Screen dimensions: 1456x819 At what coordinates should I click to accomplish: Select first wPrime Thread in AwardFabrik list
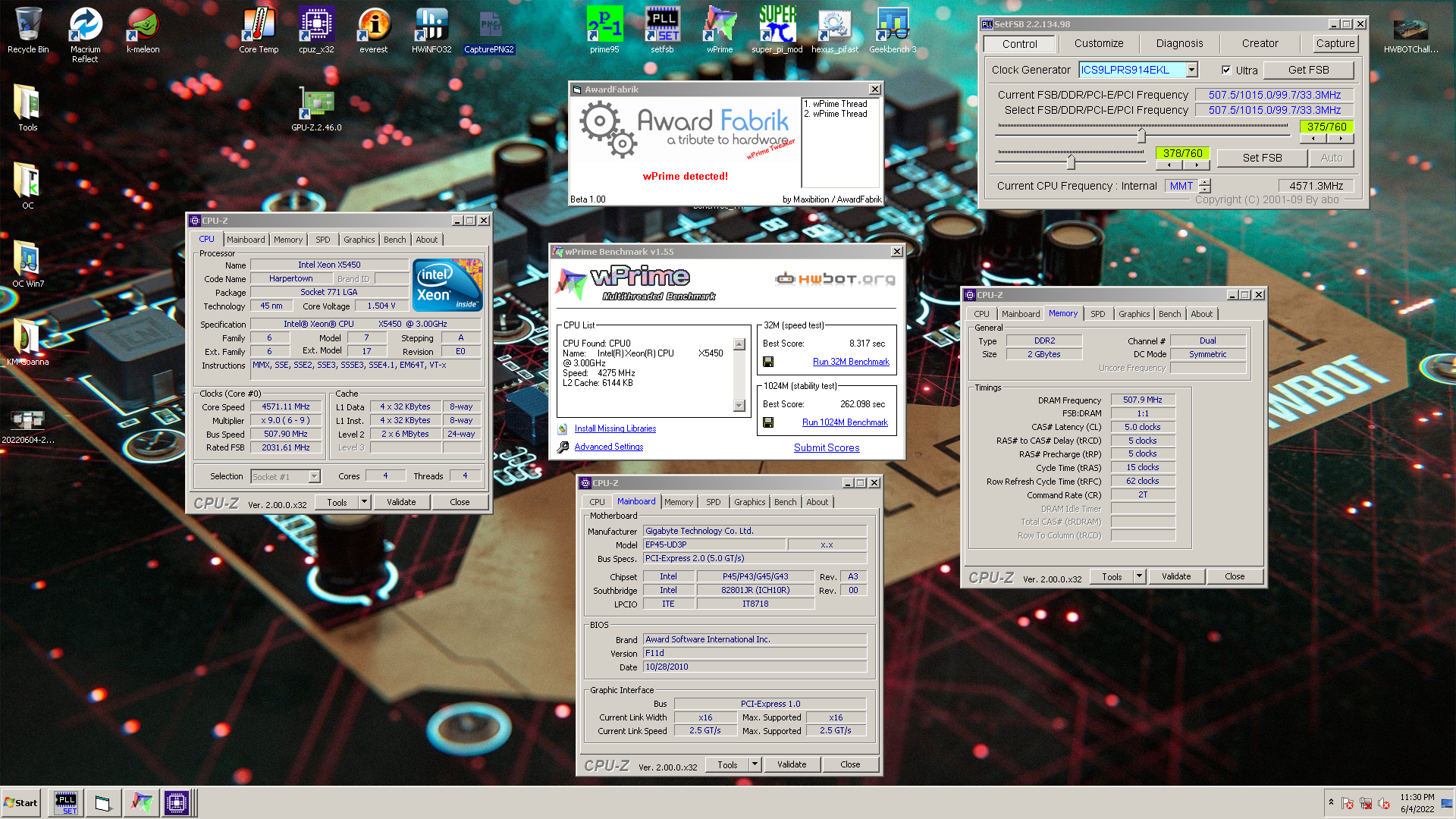(835, 104)
